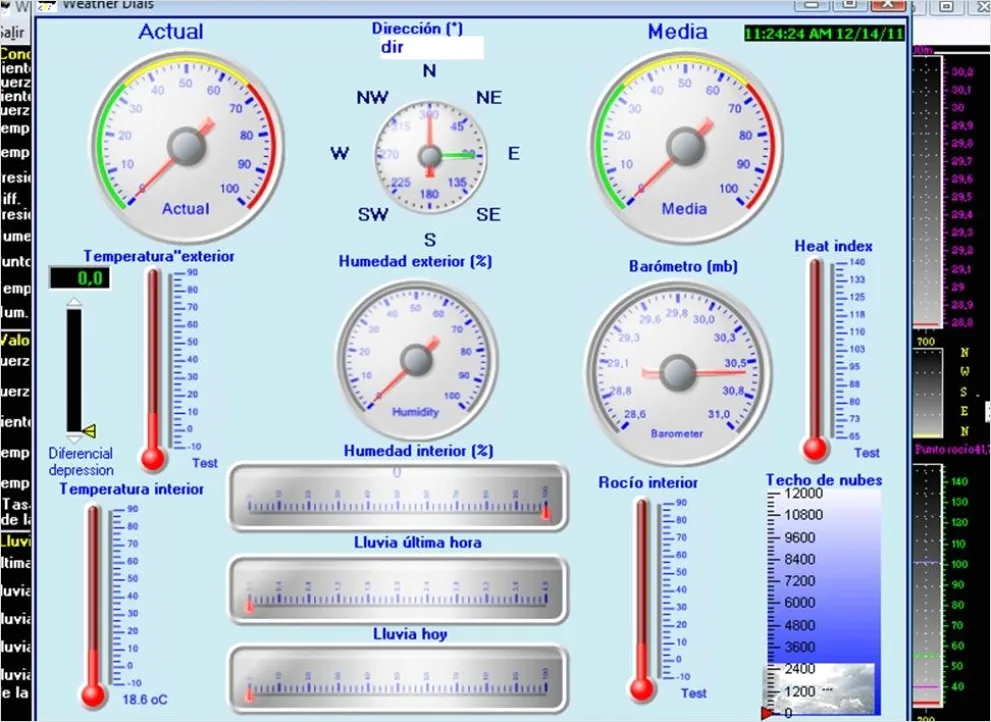Open the Salir menu in background window
Screen dimensions: 991x722
click(x=12, y=32)
